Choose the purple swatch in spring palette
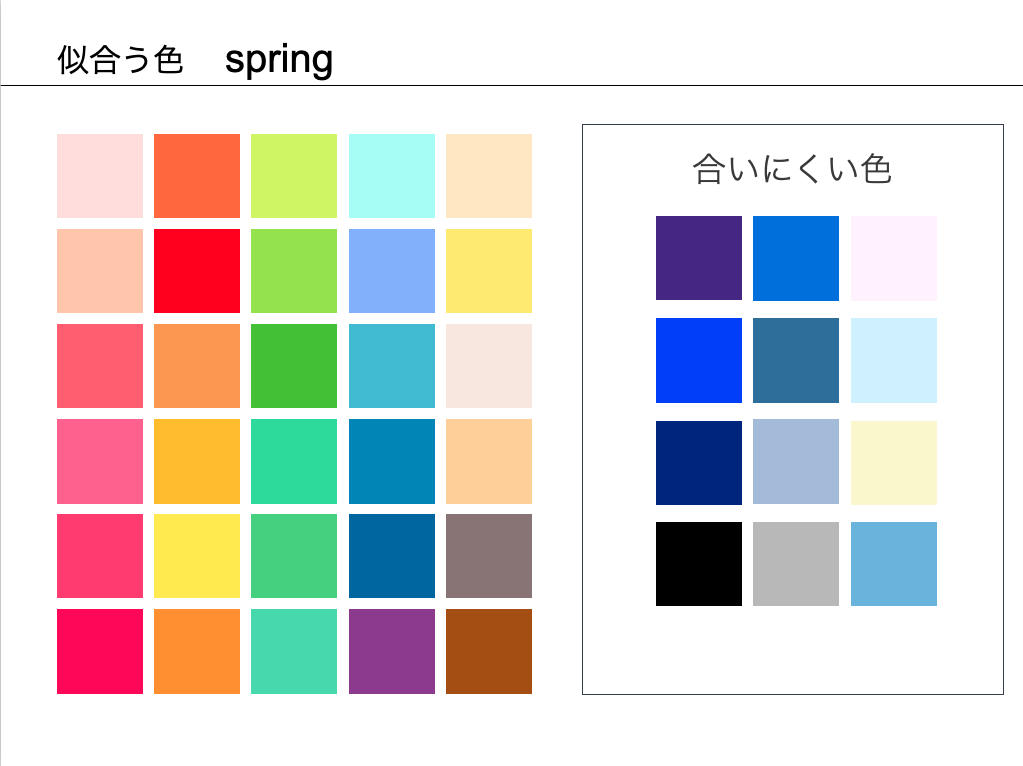 click(x=392, y=651)
